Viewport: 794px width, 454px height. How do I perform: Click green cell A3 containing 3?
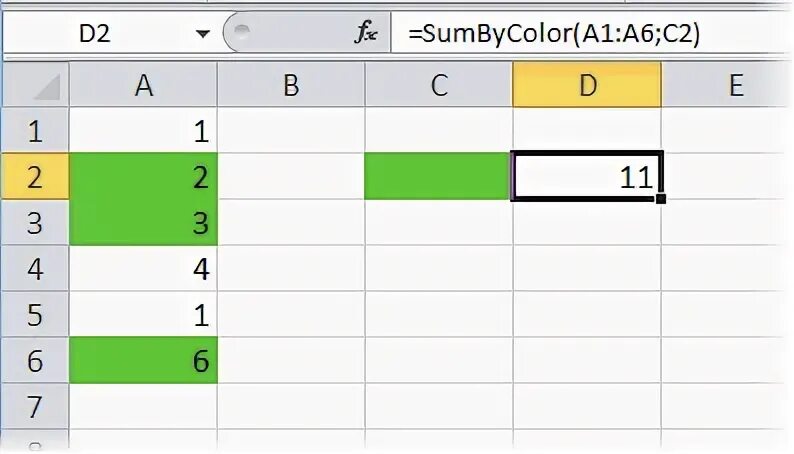pyautogui.click(x=143, y=222)
